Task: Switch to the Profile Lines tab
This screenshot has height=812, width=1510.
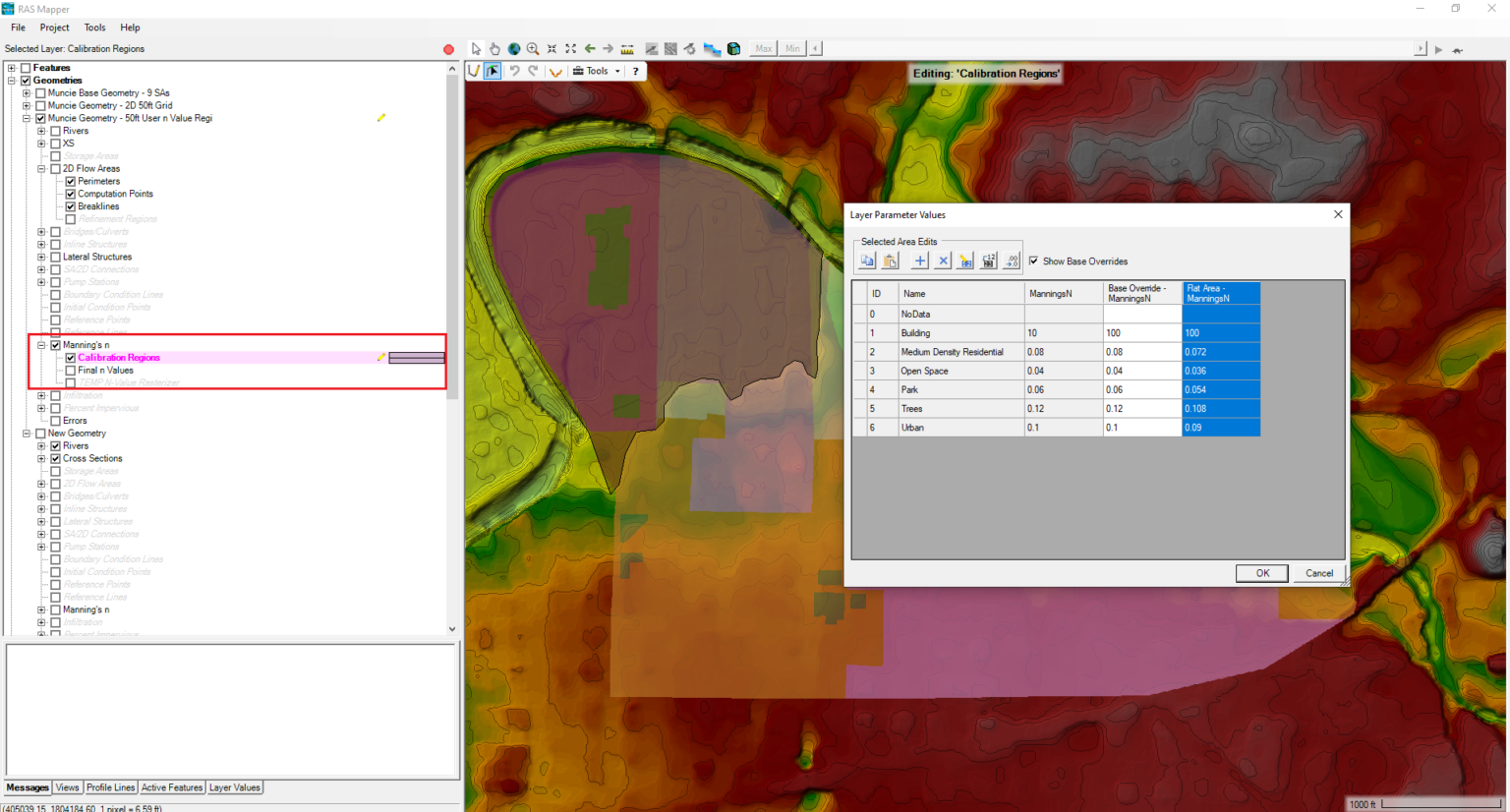Action: [110, 787]
